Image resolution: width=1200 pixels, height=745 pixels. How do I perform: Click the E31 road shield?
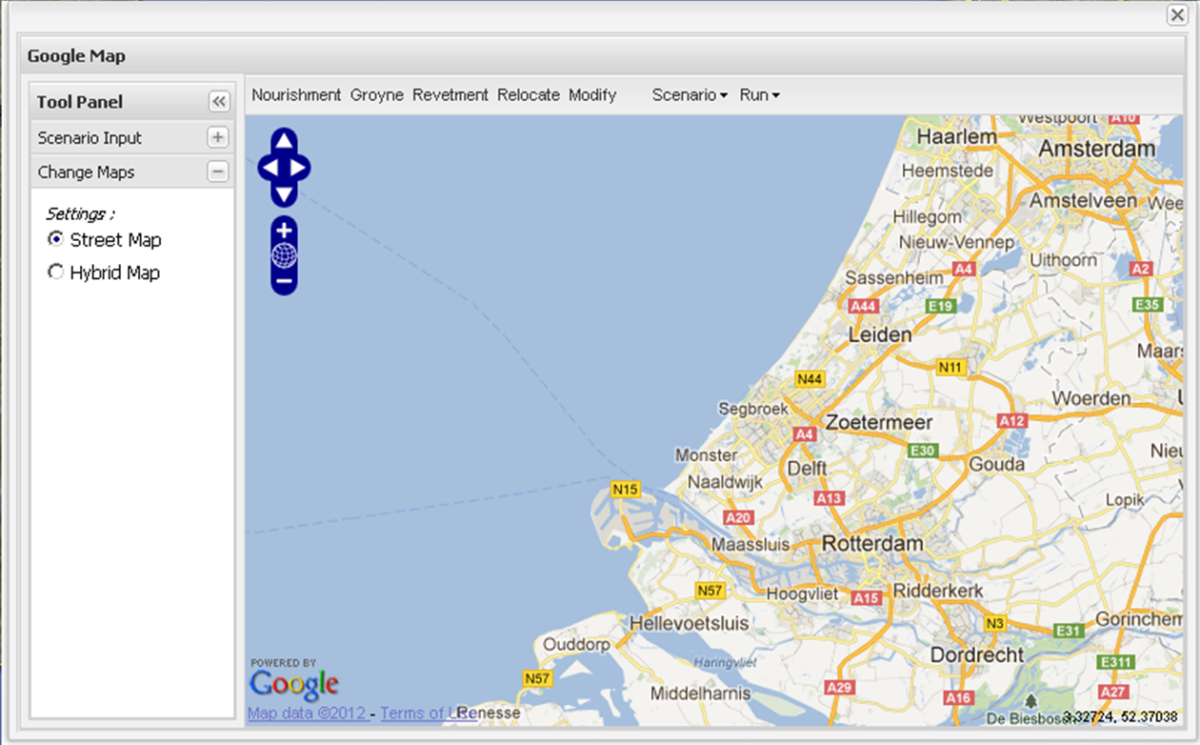1069,630
